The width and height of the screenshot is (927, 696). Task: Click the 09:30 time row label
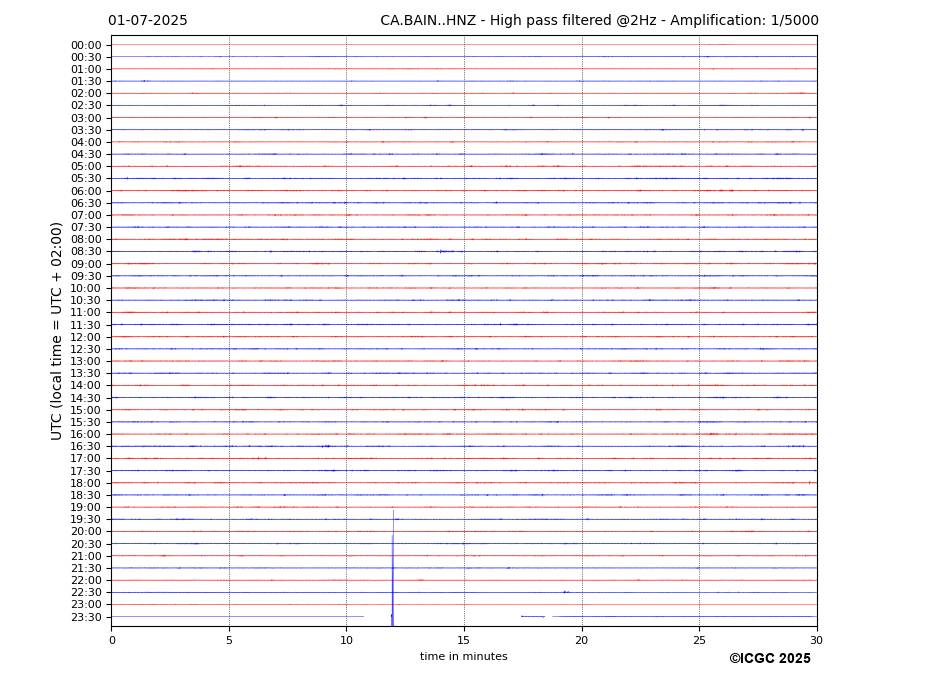coord(86,276)
